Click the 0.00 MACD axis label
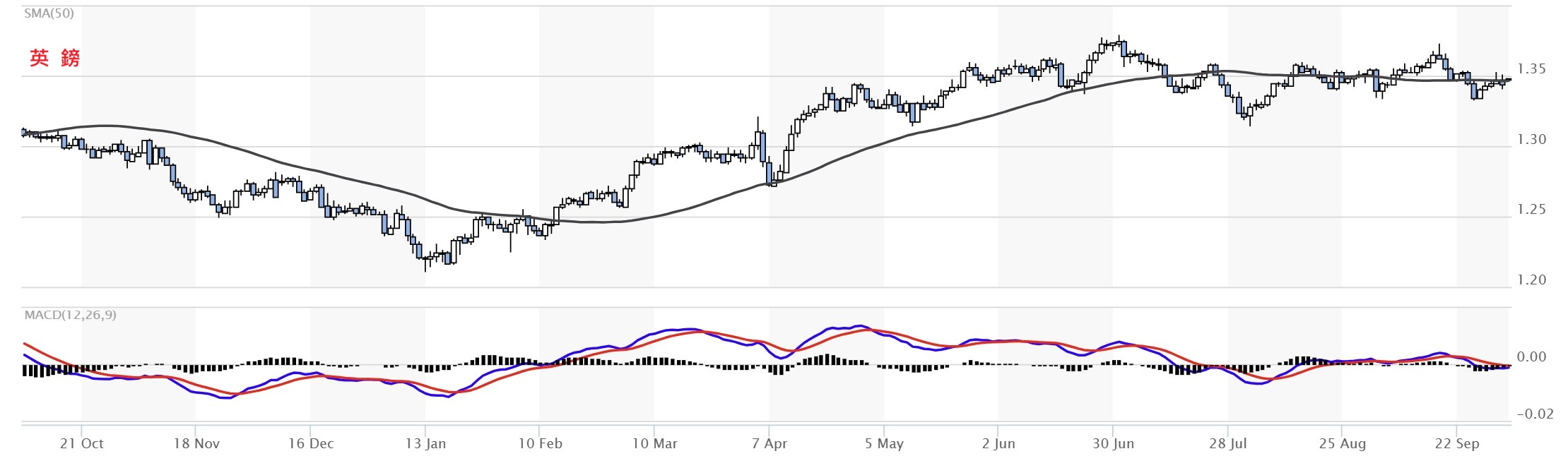Screen dimensions: 1568x468 point(1531,357)
